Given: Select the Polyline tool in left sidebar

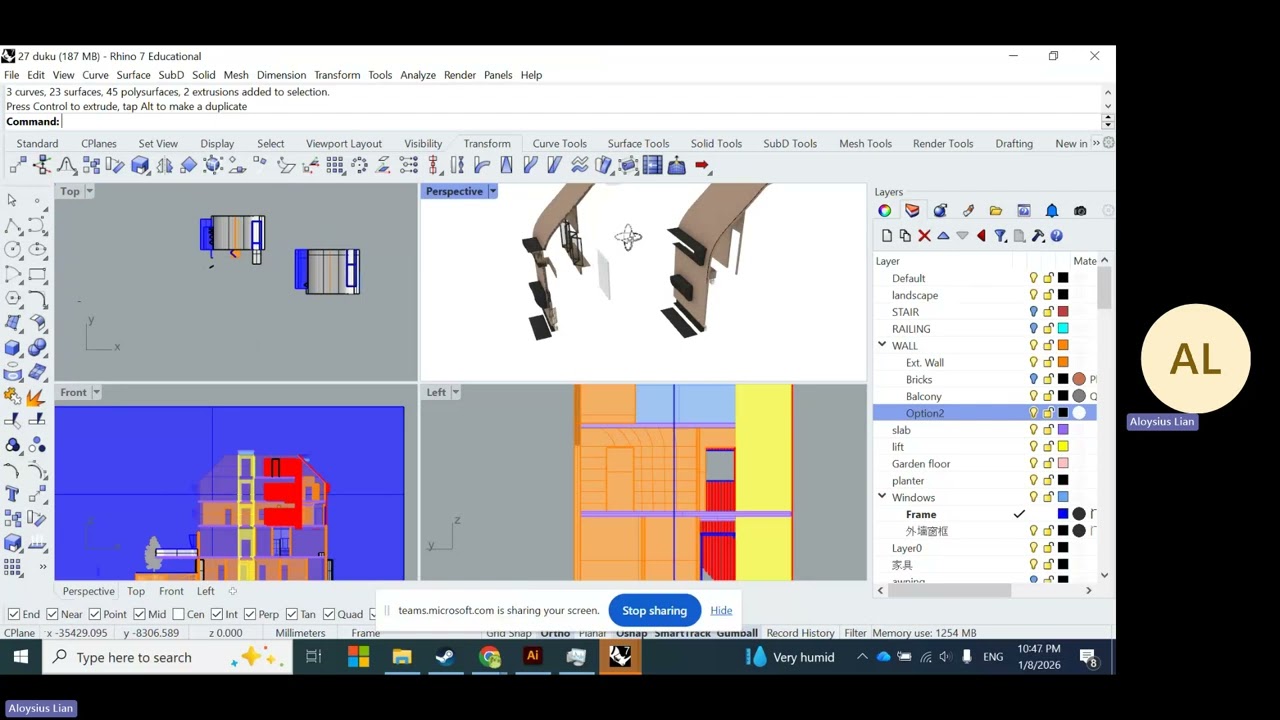Looking at the screenshot, I should click(13, 225).
